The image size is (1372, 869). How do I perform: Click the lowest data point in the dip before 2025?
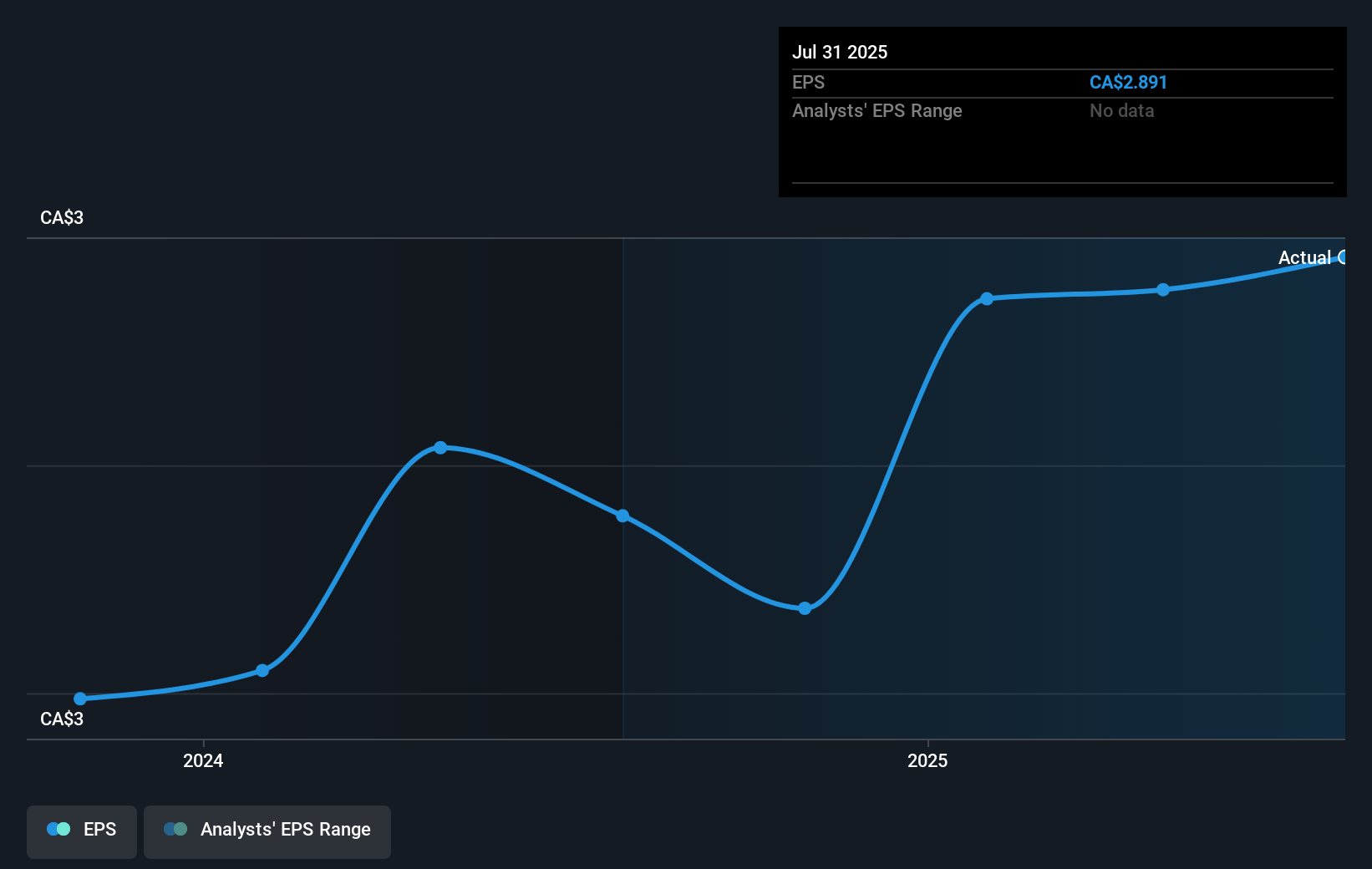pos(805,608)
